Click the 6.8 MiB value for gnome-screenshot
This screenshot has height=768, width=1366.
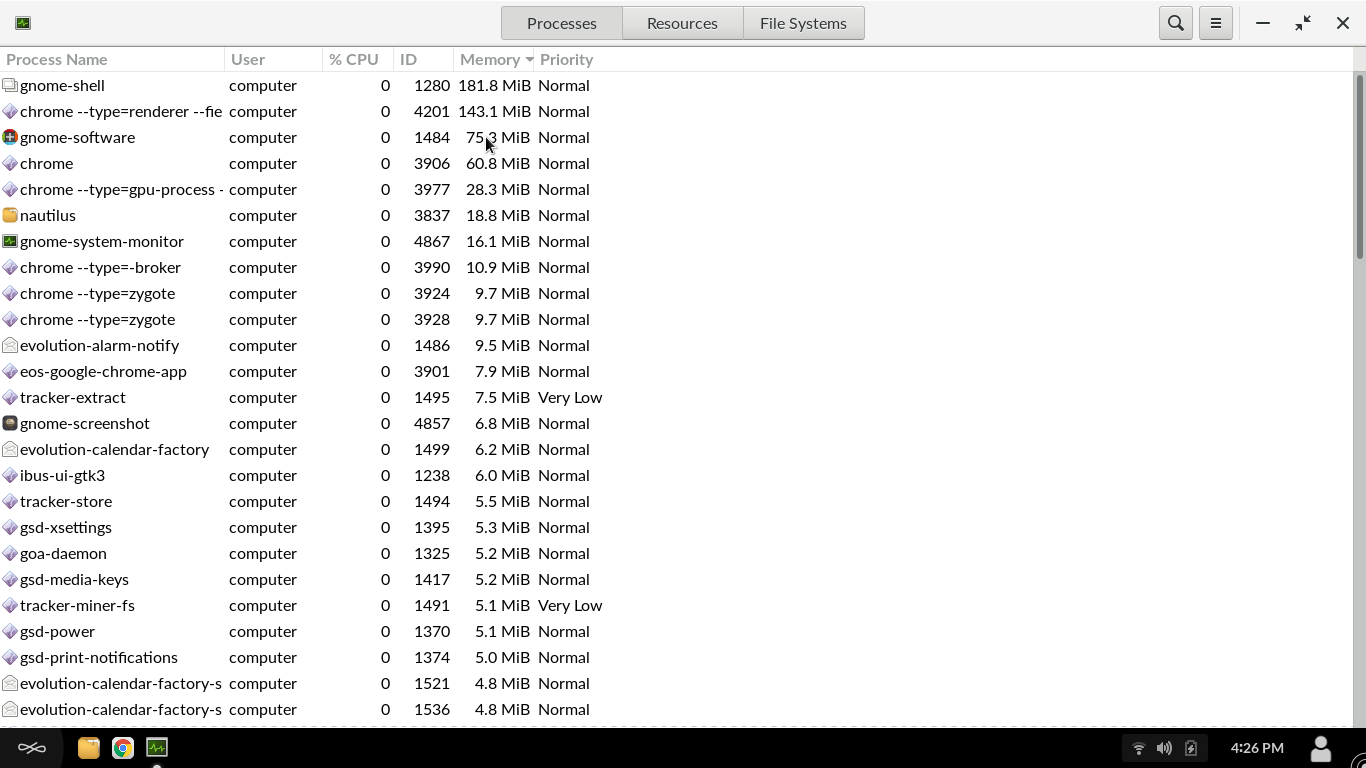point(502,423)
